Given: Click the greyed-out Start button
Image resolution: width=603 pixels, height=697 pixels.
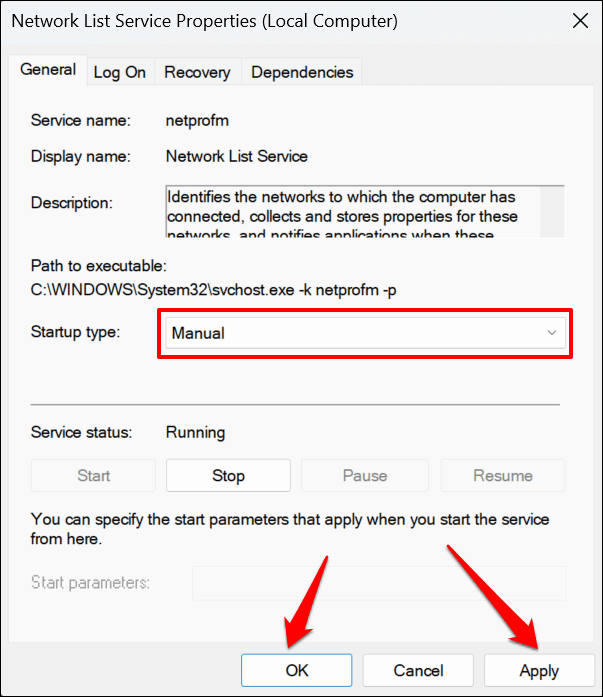Looking at the screenshot, I should point(94,476).
